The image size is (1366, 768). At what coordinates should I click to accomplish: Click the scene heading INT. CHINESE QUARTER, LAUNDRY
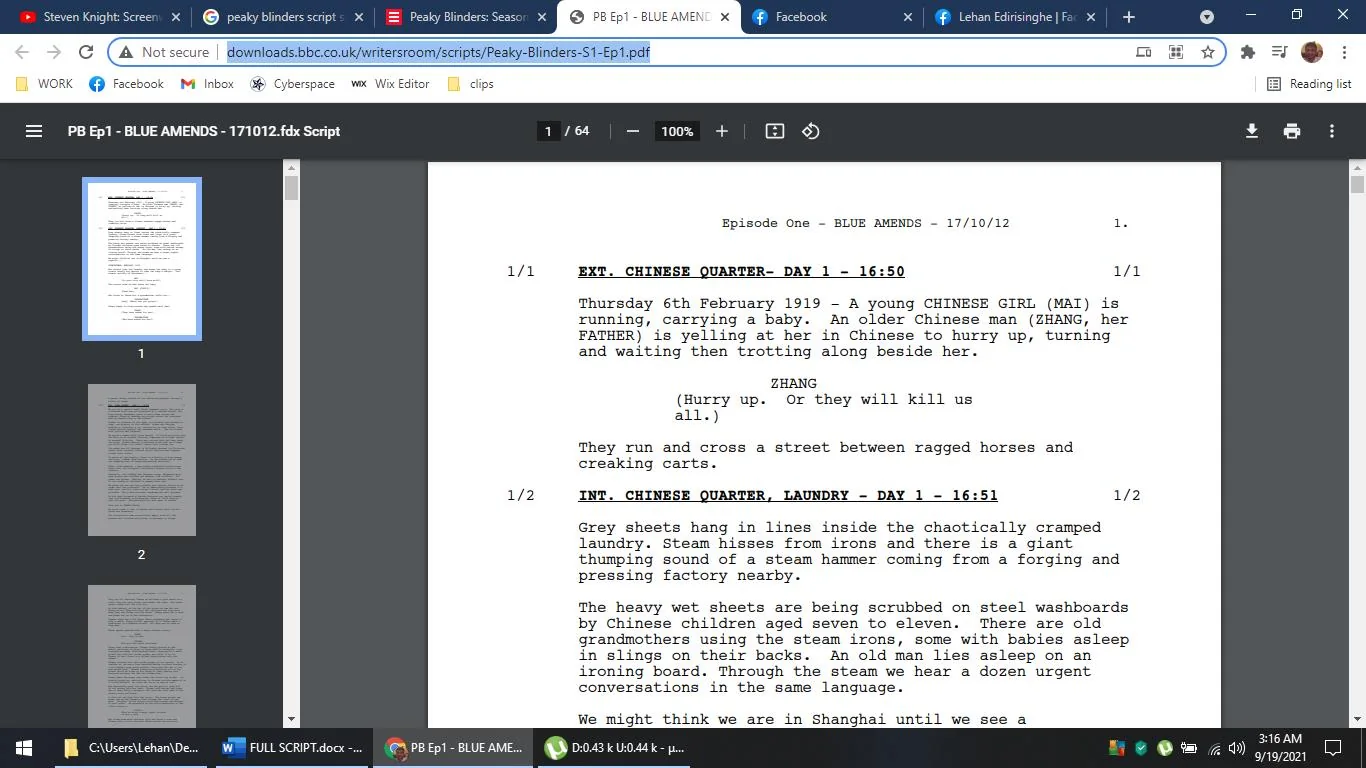click(x=788, y=496)
